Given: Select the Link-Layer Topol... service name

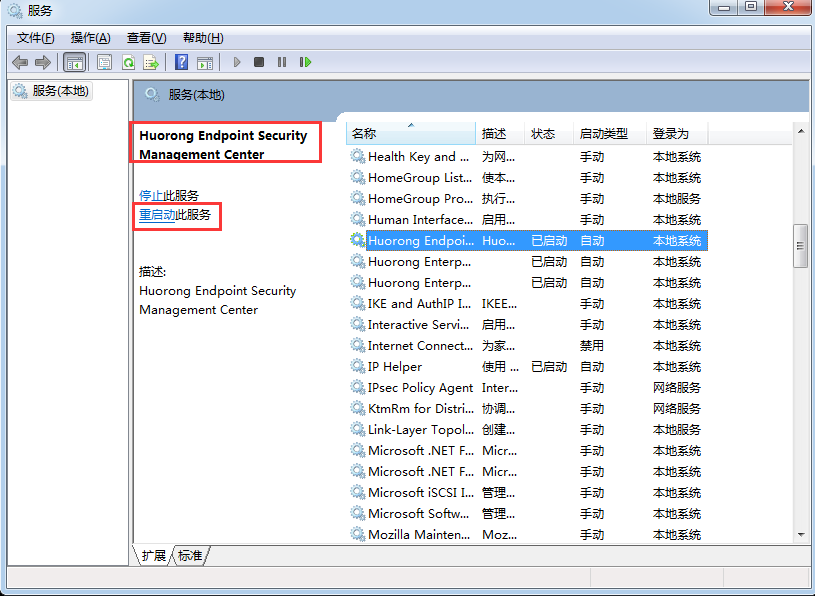Looking at the screenshot, I should (x=420, y=430).
